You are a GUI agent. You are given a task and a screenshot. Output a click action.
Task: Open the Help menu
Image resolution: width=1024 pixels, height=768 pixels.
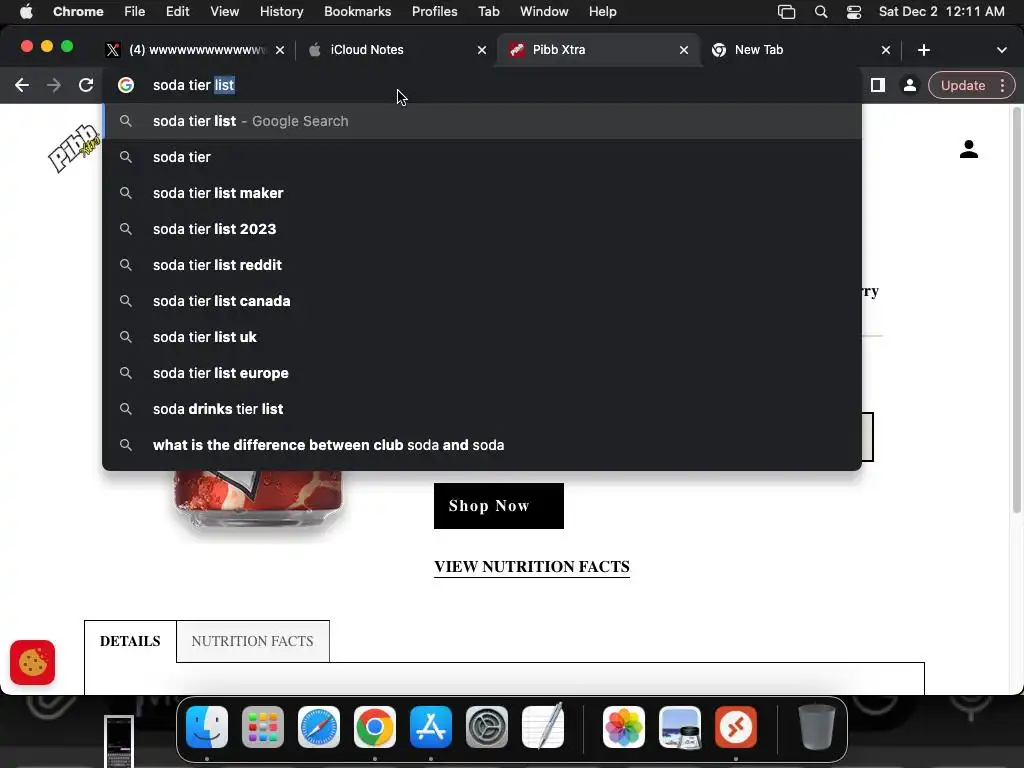point(602,12)
